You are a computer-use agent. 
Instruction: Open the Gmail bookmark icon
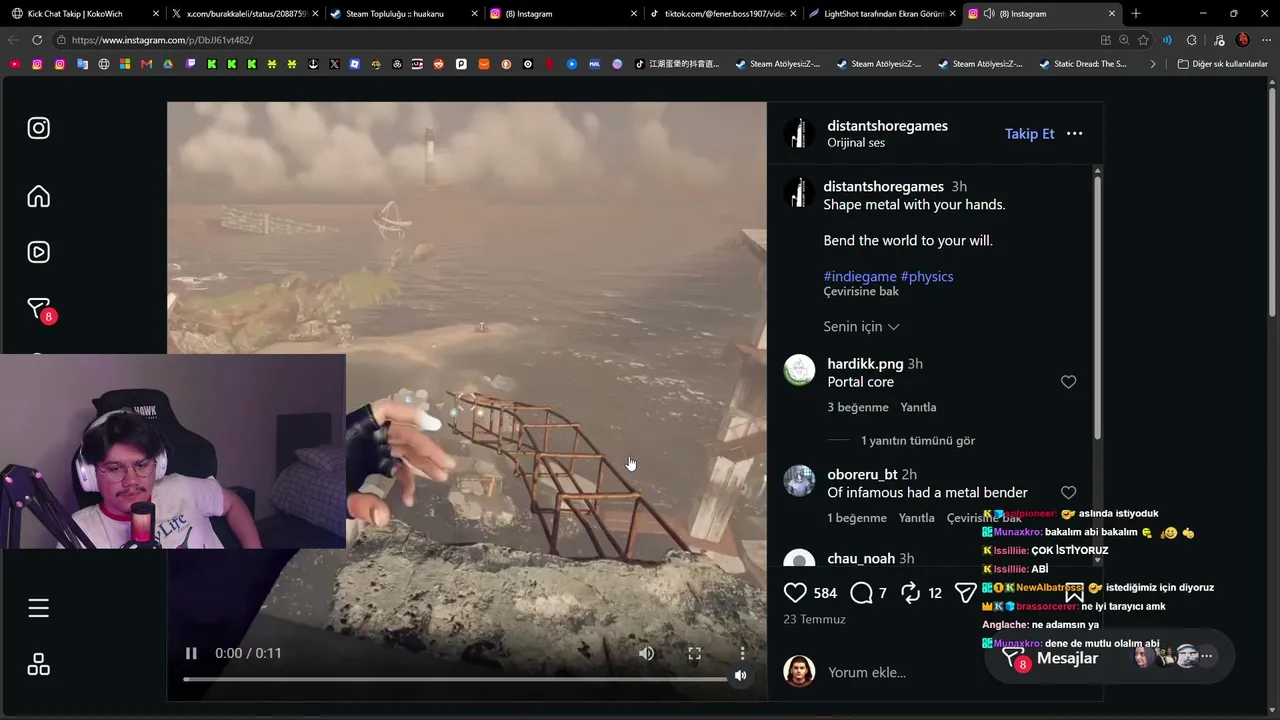point(146,64)
